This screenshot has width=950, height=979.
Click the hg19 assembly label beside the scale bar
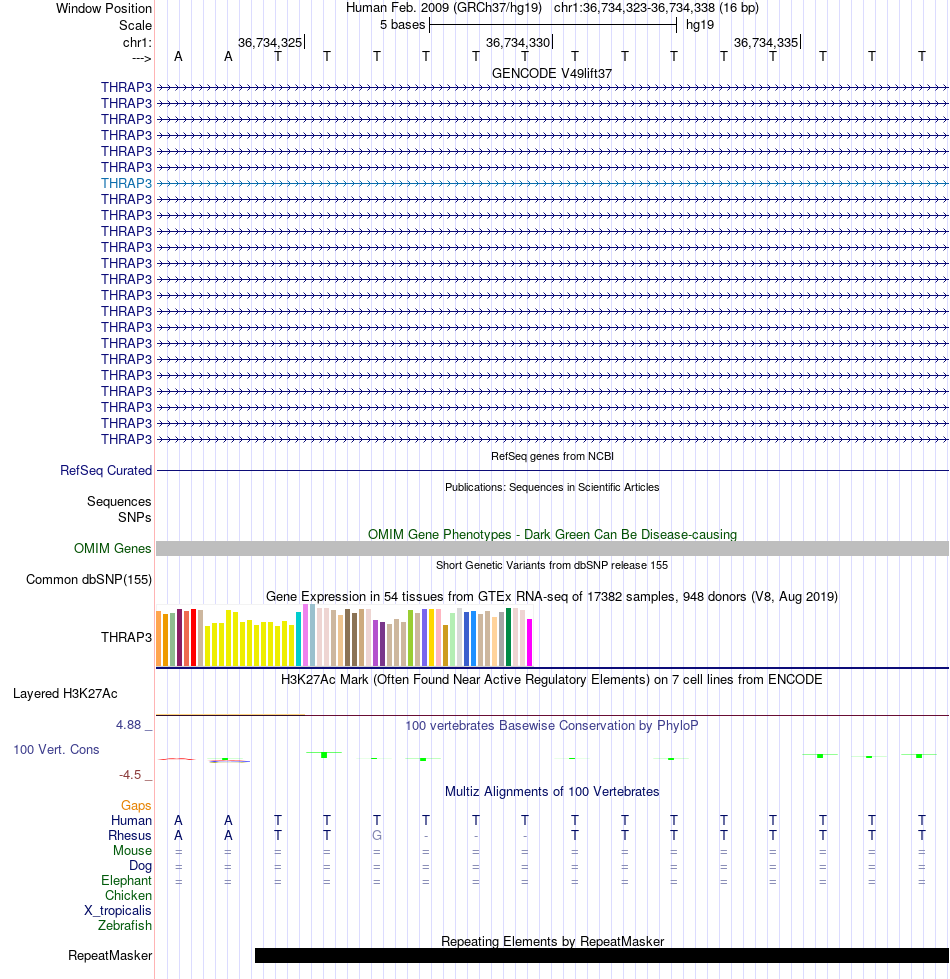700,25
